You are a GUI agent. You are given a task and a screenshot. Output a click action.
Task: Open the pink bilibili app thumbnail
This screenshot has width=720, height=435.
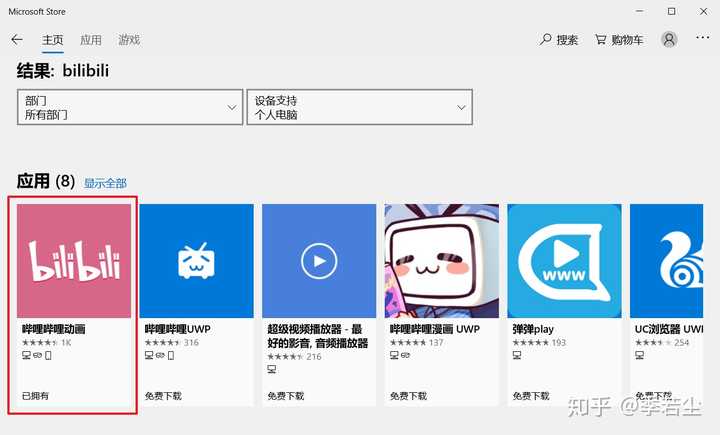coord(74,261)
